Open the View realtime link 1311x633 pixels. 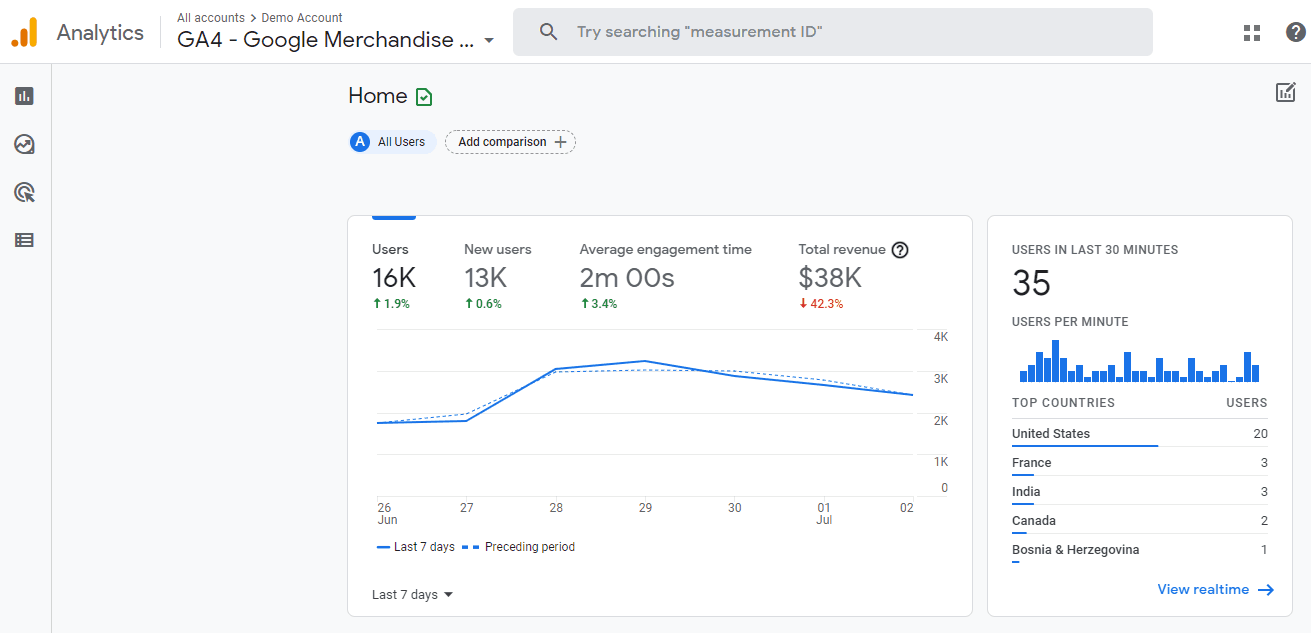[x=1215, y=590]
